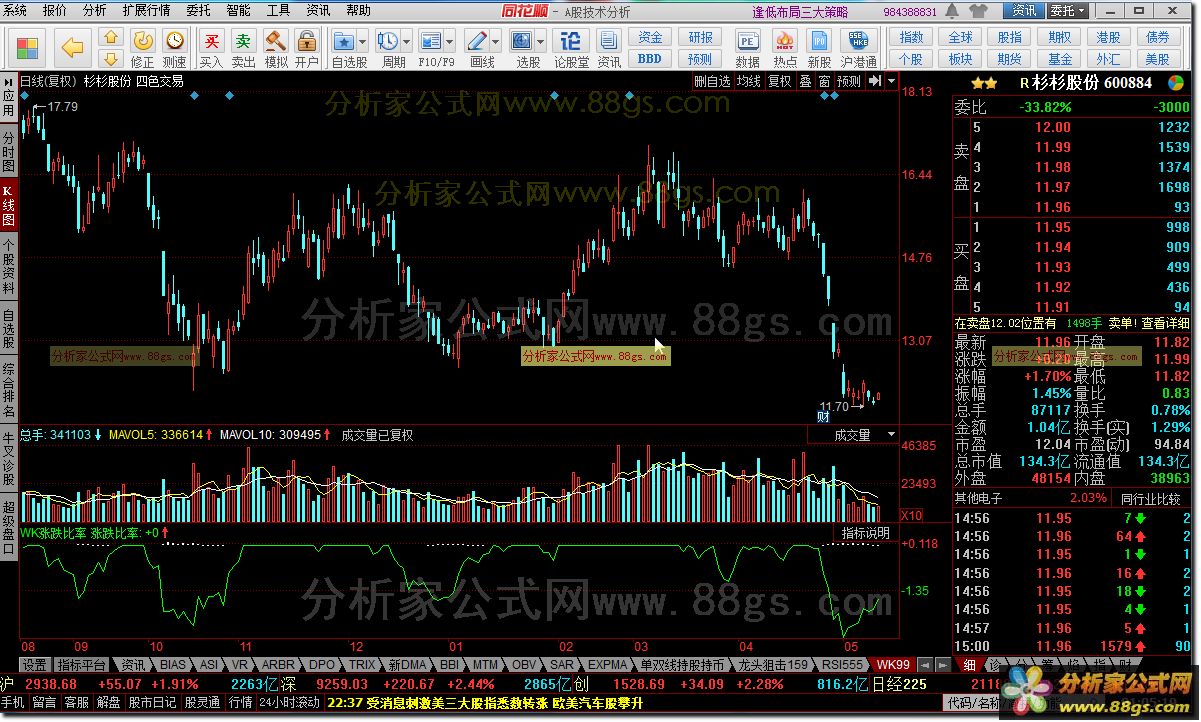Screen dimensions: 1201x722
Task: Open the 数据 PE data icon
Action: pyautogui.click(x=747, y=40)
